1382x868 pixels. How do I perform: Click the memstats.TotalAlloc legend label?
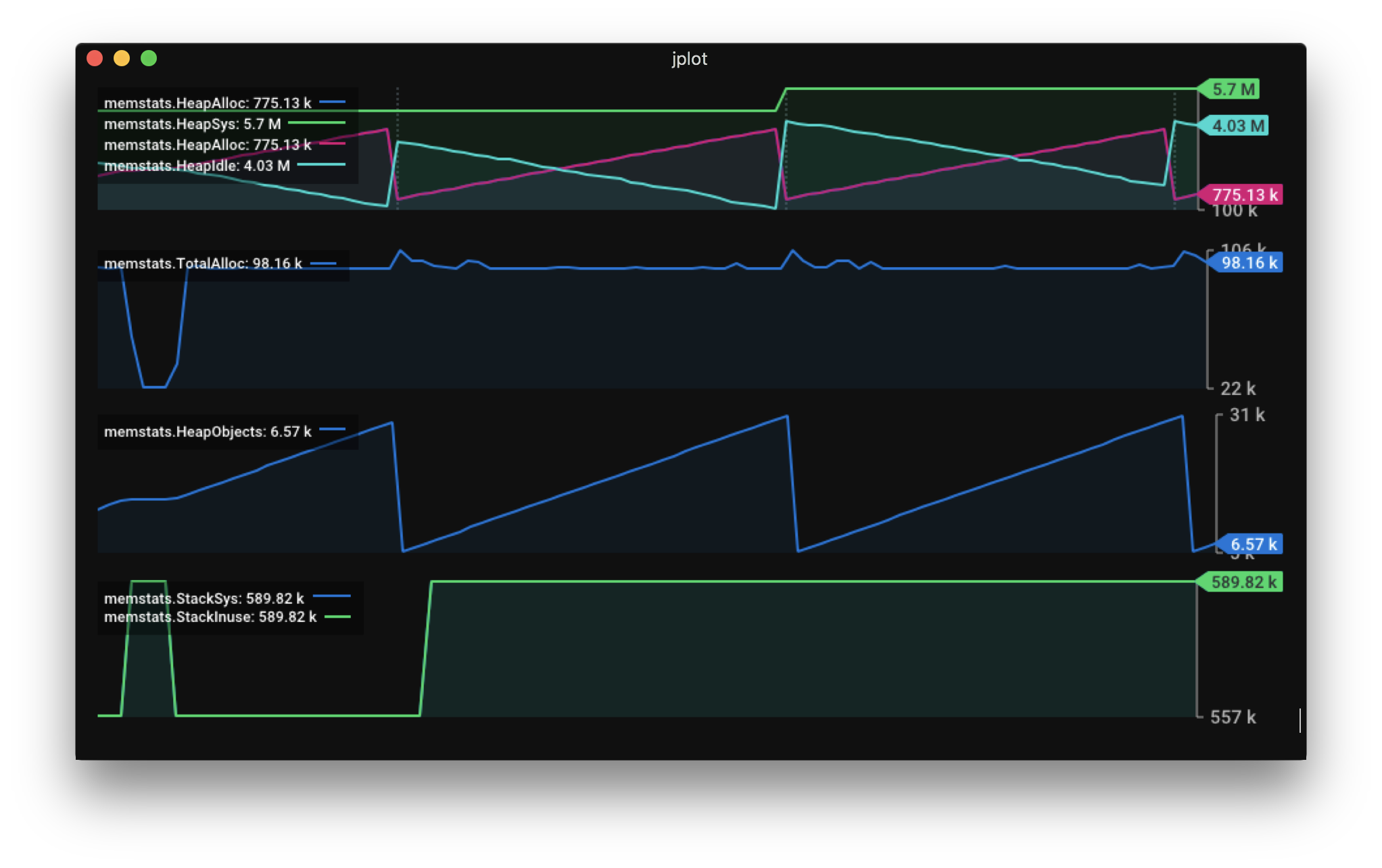click(203, 264)
